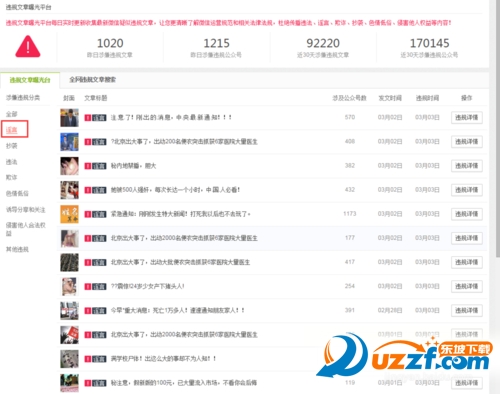Viewport: 500px width, 394px height.
Task: Select the 违规文章曝光台 tab
Action: pyautogui.click(x=30, y=80)
